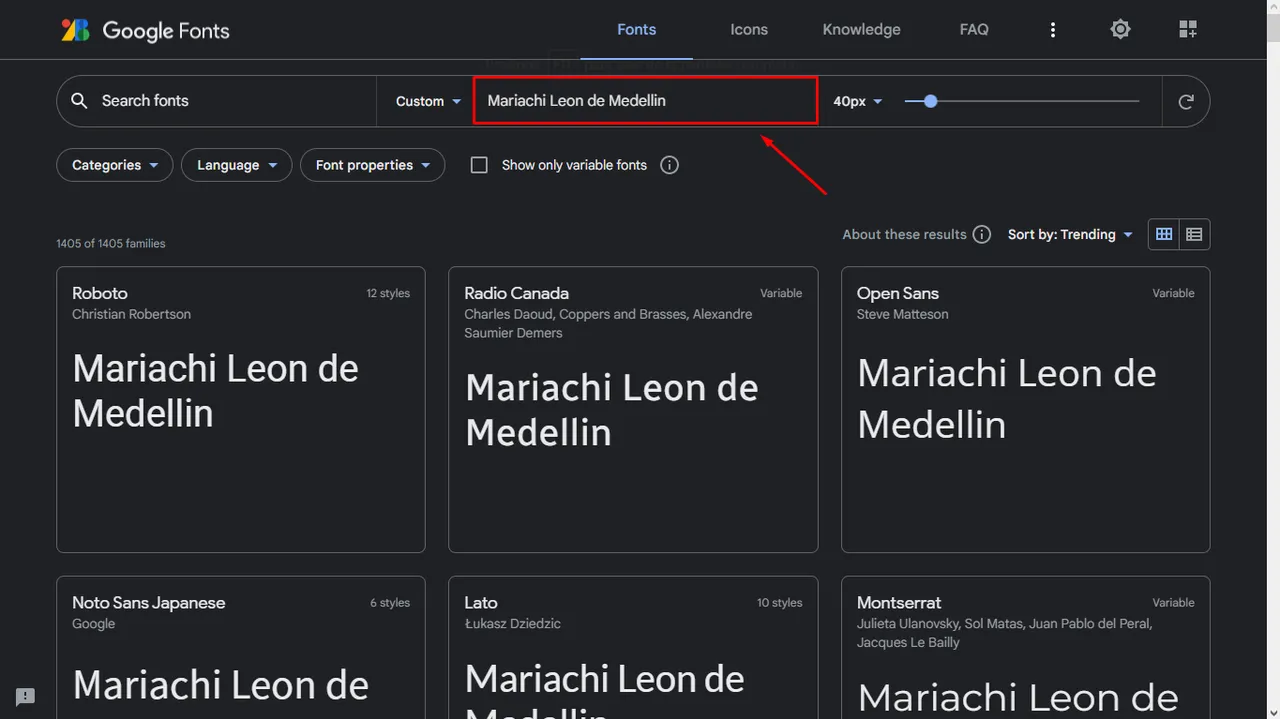Click the Montserrat designers text
This screenshot has height=719, width=1280.
(1005, 633)
